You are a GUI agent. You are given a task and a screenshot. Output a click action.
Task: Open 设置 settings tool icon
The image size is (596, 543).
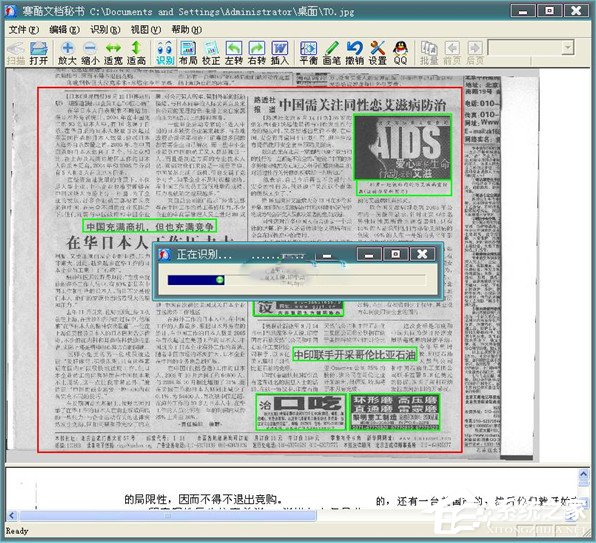pyautogui.click(x=377, y=53)
